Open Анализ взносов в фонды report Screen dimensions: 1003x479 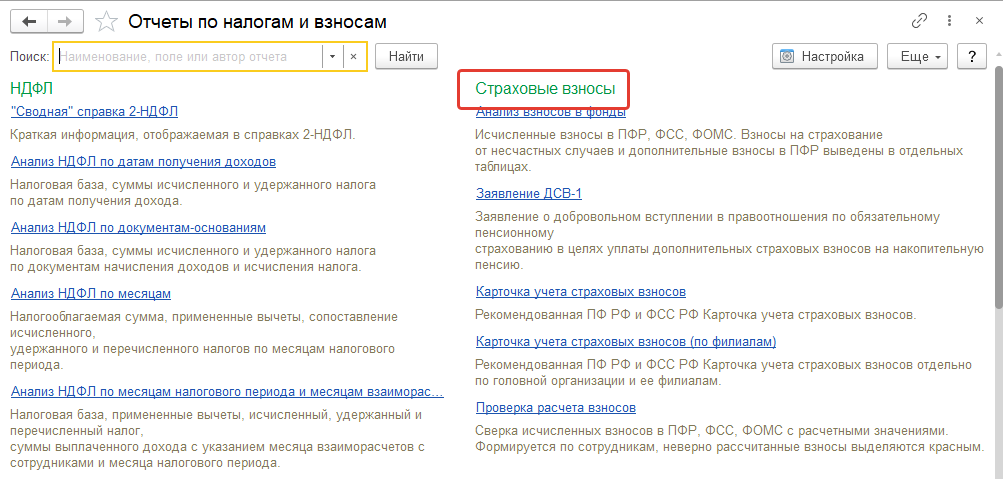[x=551, y=114]
